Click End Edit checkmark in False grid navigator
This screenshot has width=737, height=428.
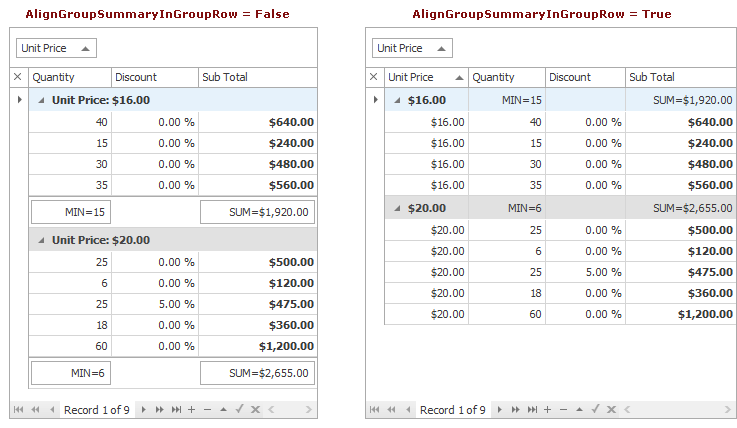tap(239, 409)
